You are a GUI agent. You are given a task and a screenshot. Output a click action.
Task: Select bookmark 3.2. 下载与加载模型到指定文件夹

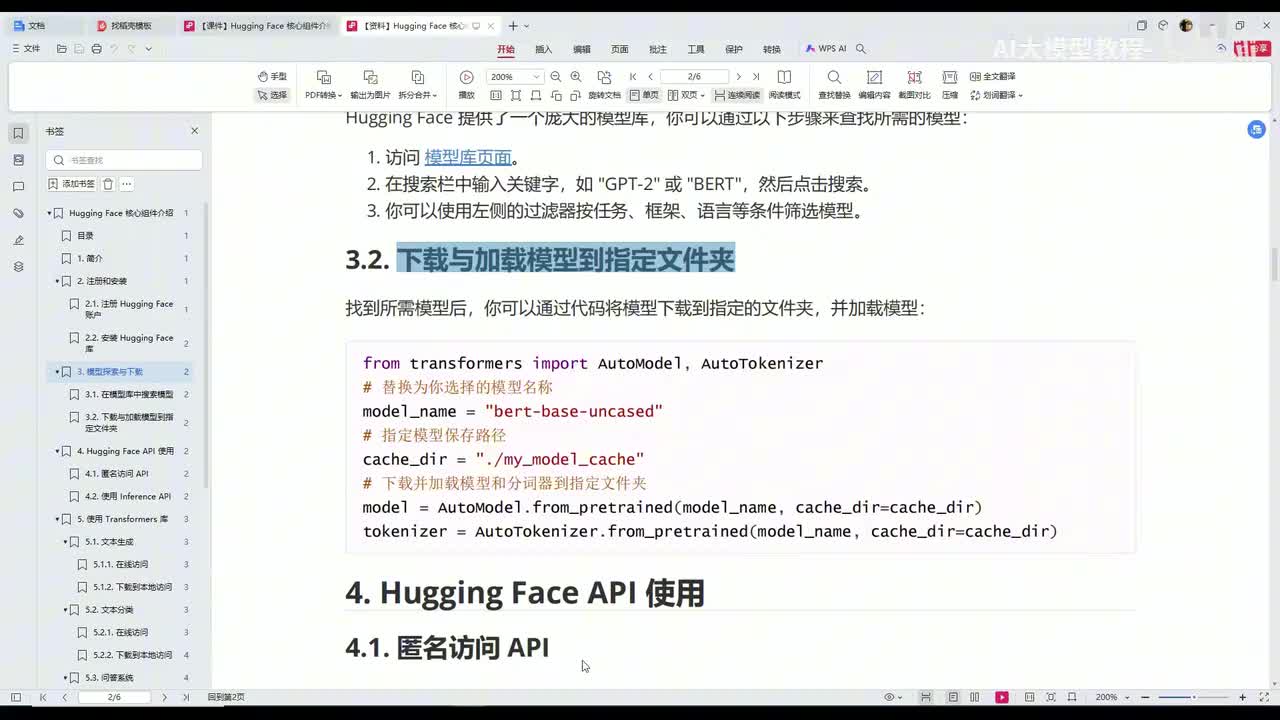pyautogui.click(x=129, y=422)
